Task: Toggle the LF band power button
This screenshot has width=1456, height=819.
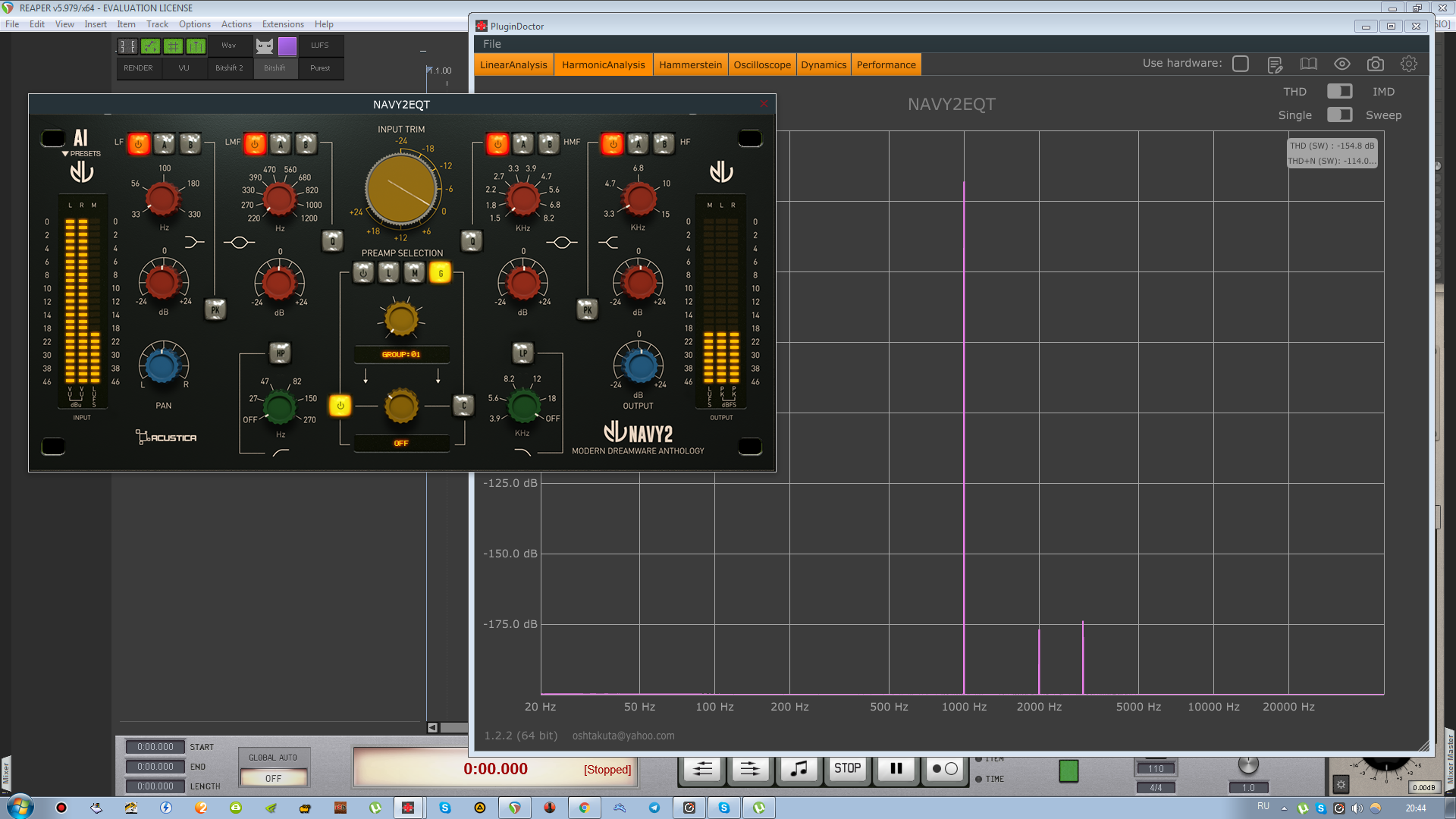Action: [x=139, y=143]
